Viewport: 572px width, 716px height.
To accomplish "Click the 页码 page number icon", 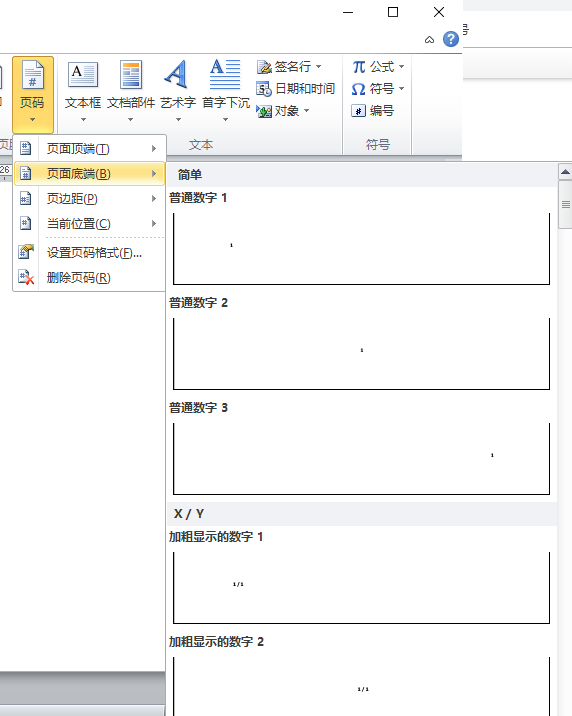I will pyautogui.click(x=32, y=75).
